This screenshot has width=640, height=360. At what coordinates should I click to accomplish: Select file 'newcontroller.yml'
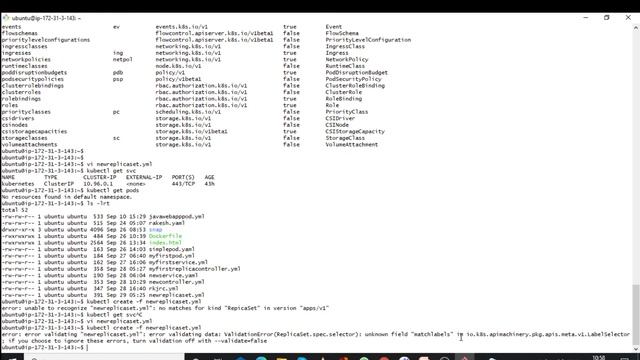coord(177,282)
